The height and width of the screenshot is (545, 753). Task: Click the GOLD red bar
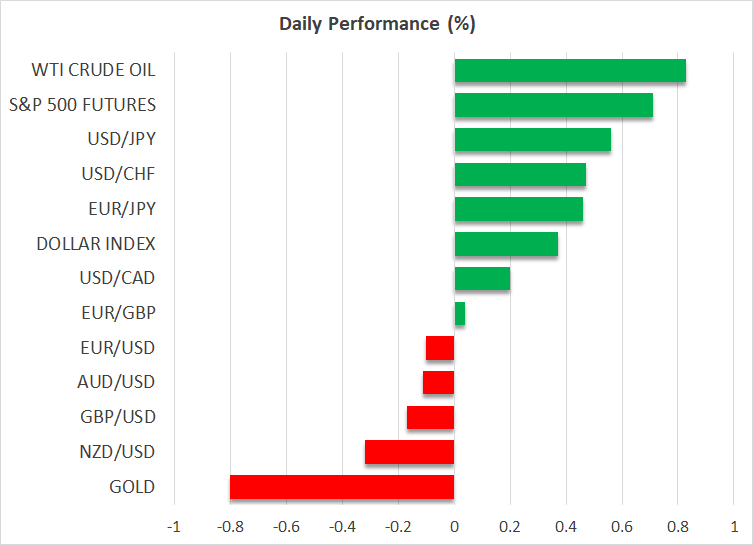(x=342, y=487)
